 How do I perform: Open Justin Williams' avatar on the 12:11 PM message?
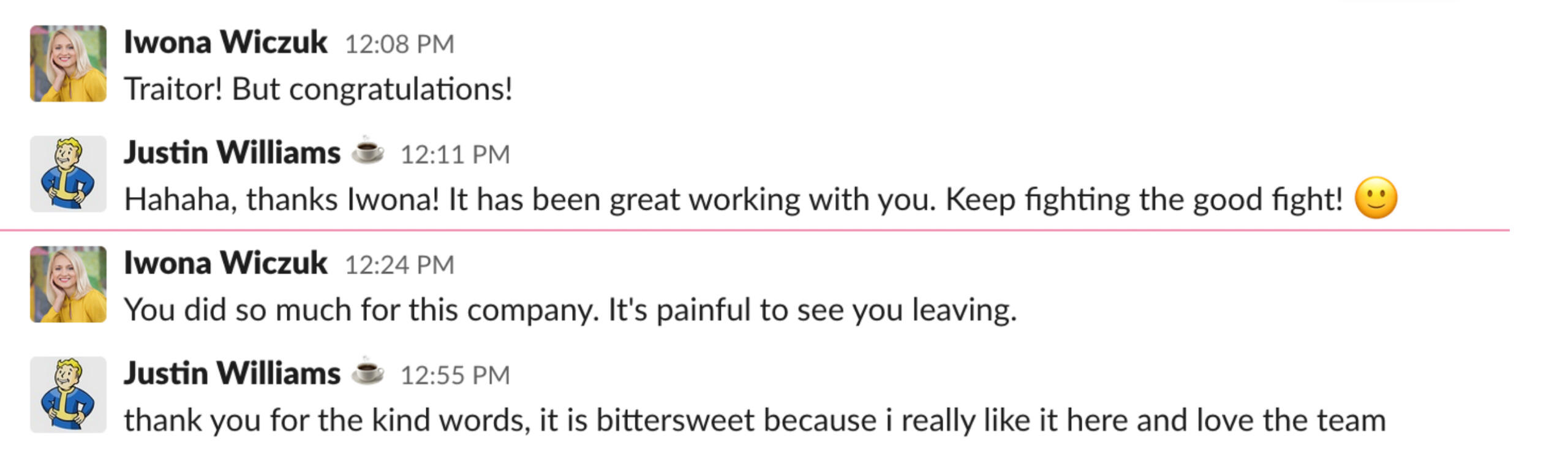(68, 174)
